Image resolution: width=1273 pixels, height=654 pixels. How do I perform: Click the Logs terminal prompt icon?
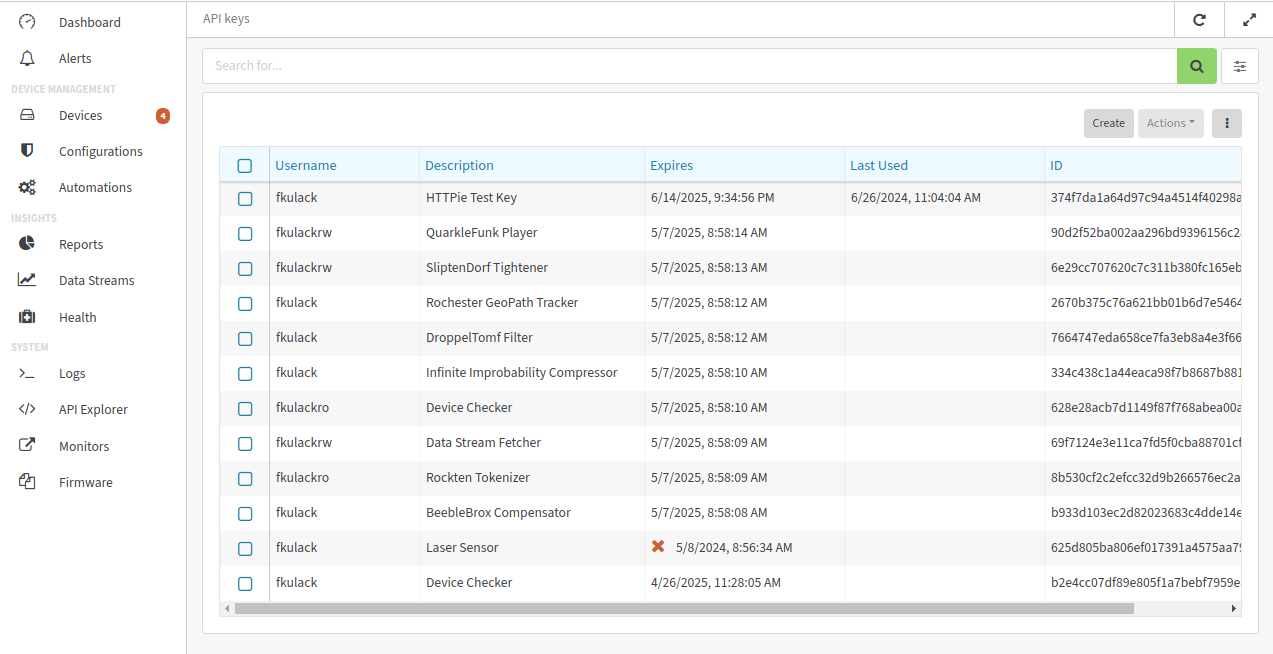point(27,373)
